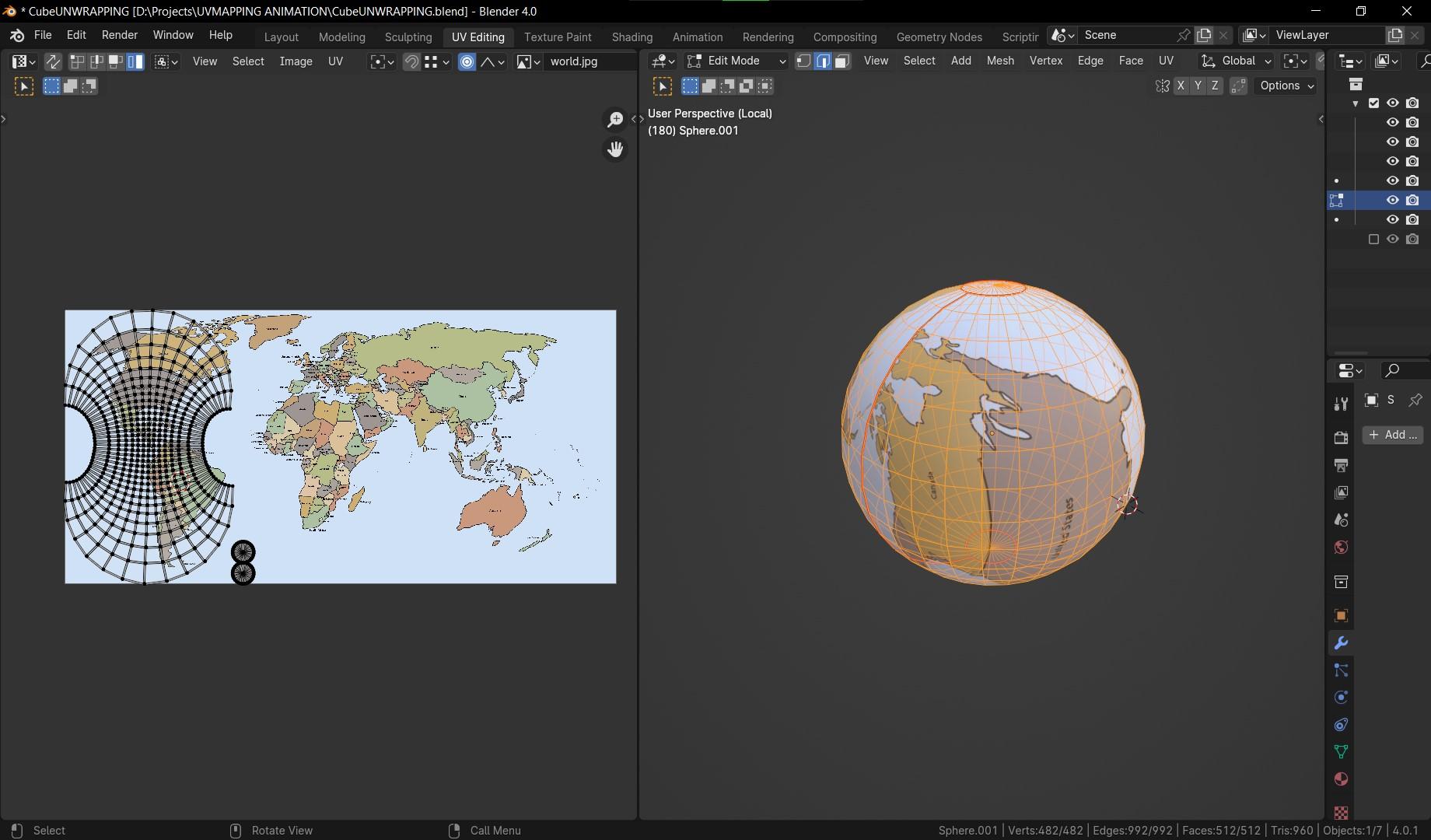Expand the Global transform orientation dropdown

(1237, 61)
